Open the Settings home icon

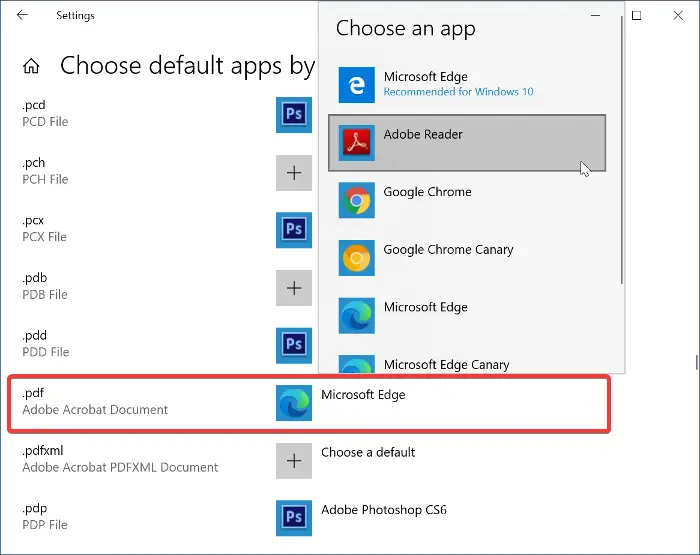tap(31, 66)
